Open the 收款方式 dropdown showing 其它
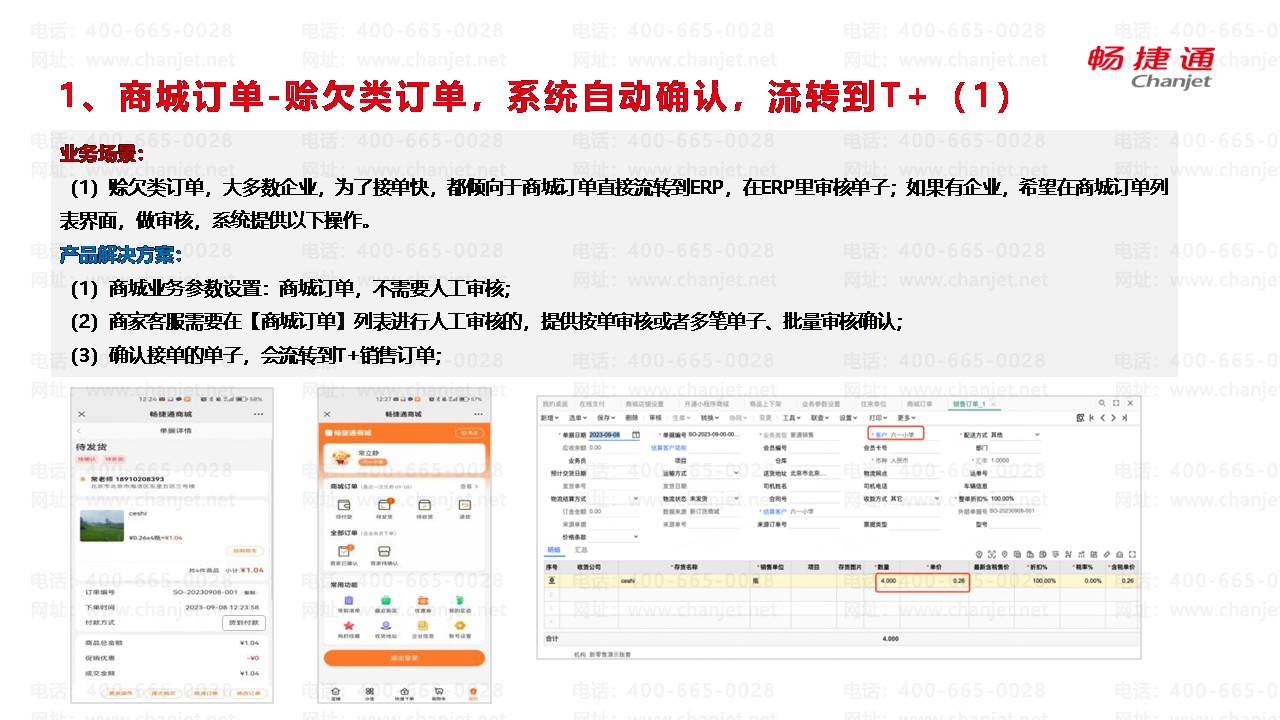 (915, 498)
